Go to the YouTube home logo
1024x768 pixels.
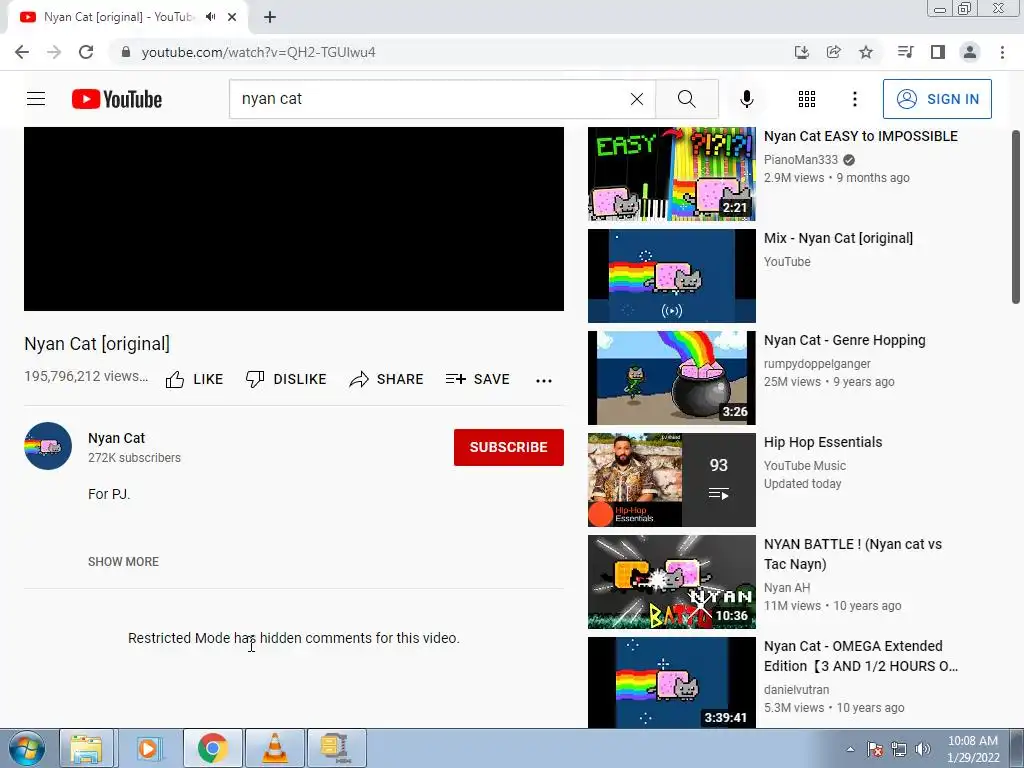[117, 99]
